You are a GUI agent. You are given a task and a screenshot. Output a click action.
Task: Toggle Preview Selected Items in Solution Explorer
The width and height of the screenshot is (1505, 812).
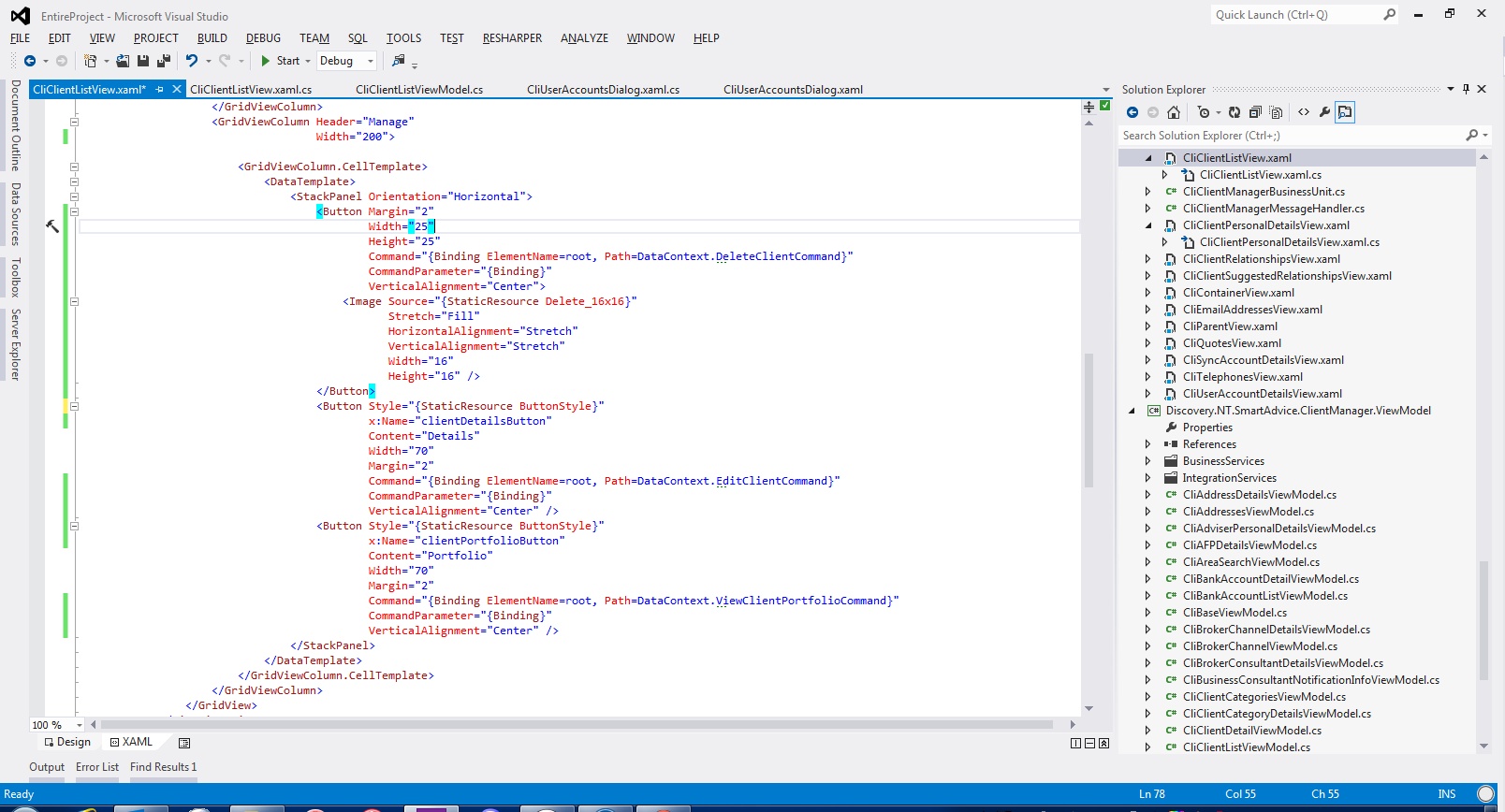pyautogui.click(x=1345, y=112)
